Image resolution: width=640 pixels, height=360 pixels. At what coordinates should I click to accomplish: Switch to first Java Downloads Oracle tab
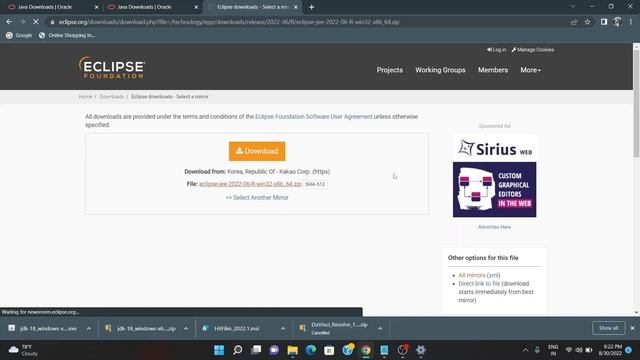tap(52, 7)
